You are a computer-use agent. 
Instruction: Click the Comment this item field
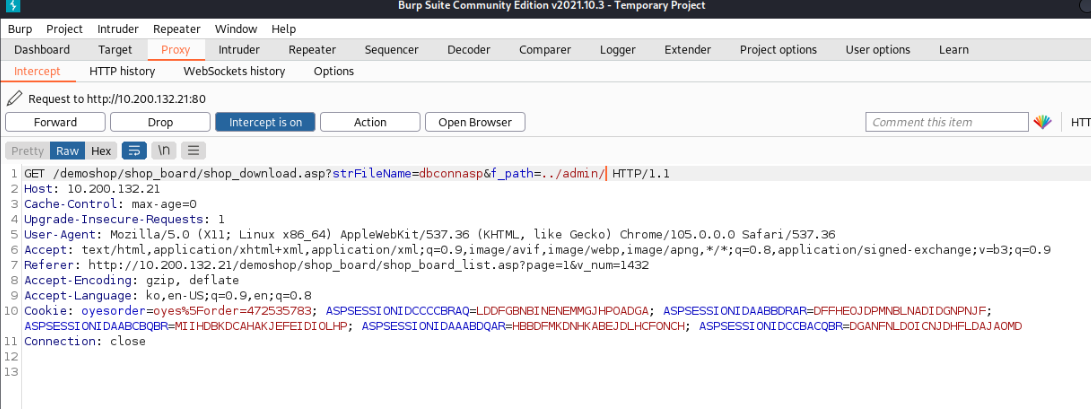coord(946,122)
